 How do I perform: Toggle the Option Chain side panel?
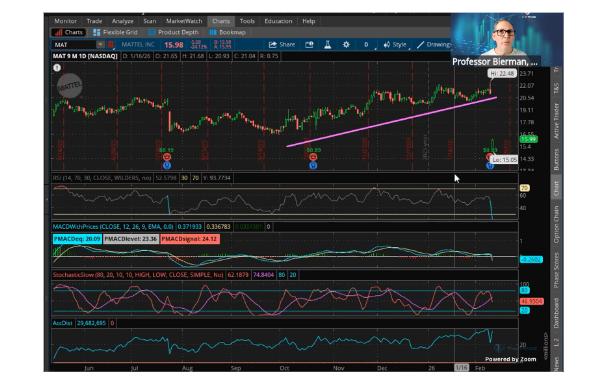click(x=556, y=224)
